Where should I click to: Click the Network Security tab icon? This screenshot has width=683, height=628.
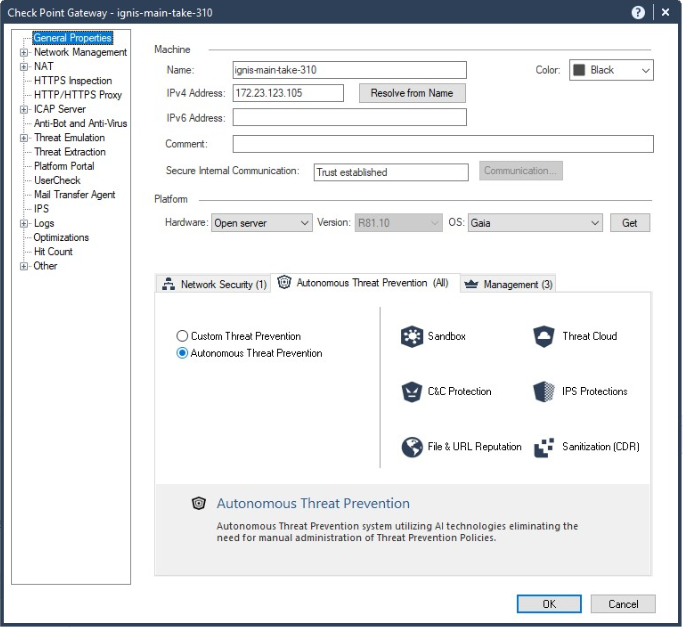tap(169, 284)
